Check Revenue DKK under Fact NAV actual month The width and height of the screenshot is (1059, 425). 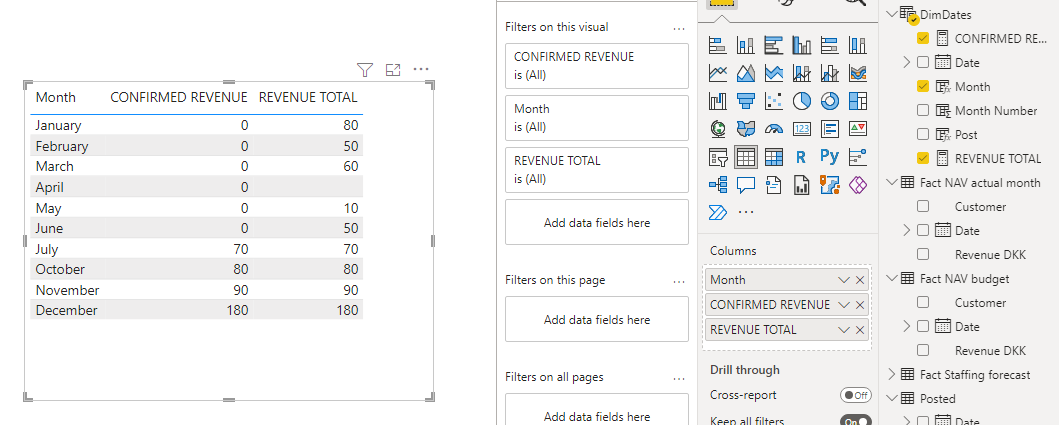(923, 254)
